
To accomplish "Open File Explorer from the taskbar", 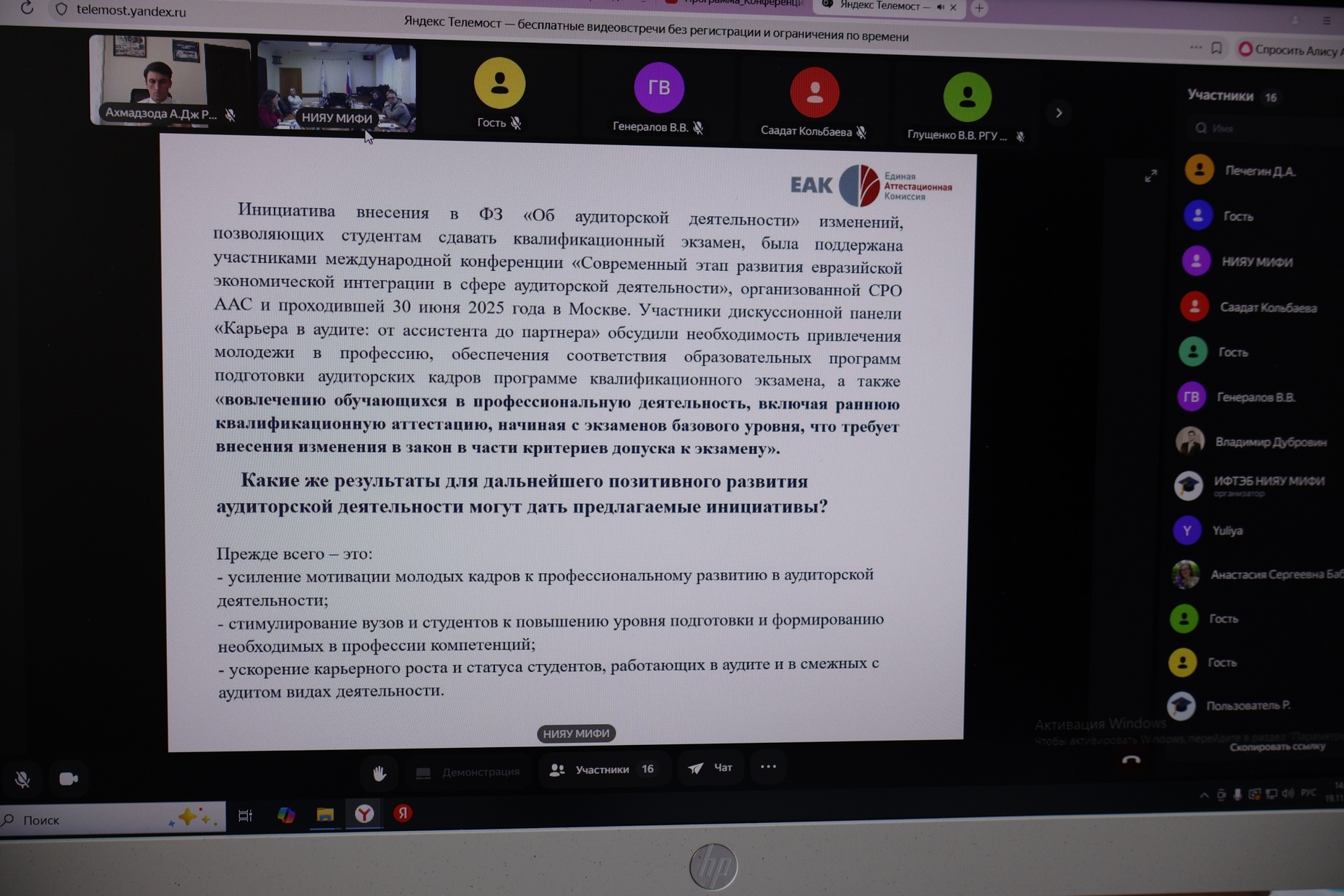I will click(325, 815).
